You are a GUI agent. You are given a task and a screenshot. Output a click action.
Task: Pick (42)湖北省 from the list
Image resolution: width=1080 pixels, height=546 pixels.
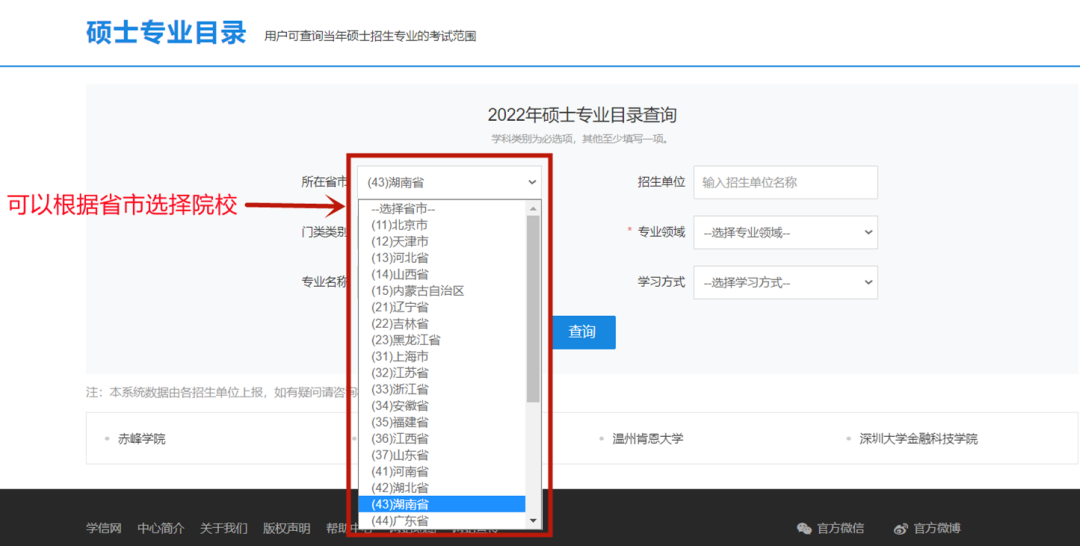coord(442,488)
